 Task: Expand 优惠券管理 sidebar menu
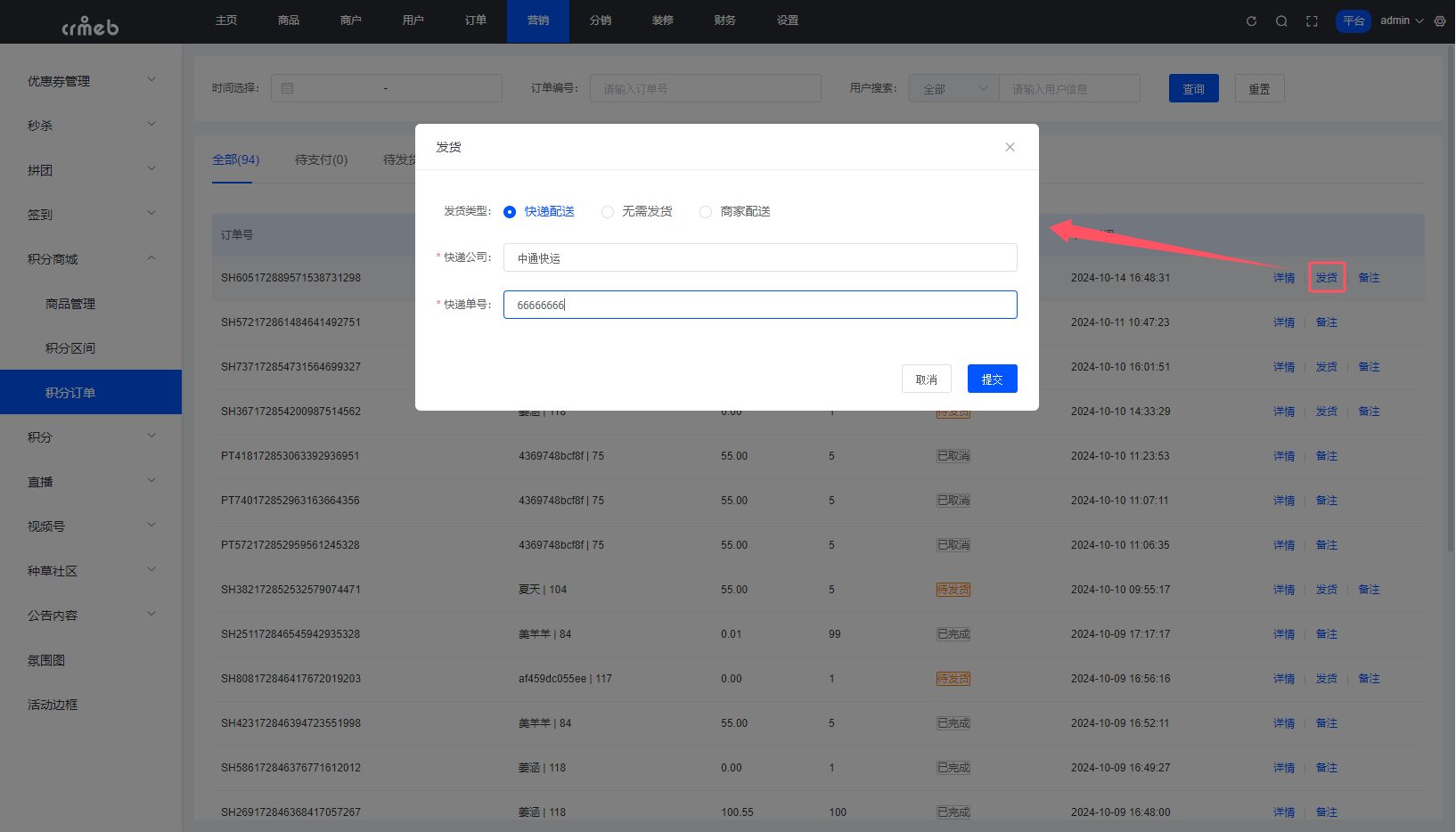(x=91, y=81)
